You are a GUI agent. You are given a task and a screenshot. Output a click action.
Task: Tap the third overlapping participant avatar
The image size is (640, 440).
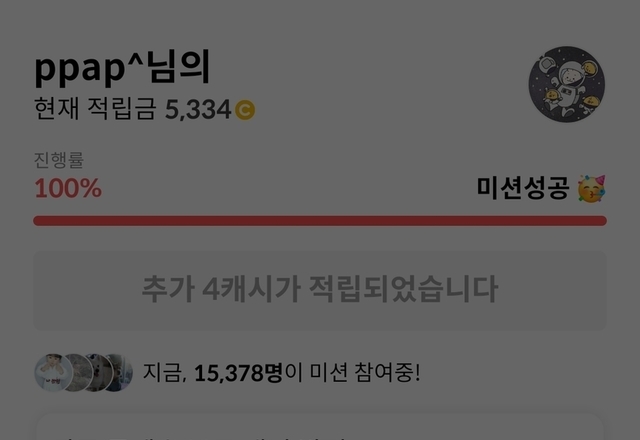coord(98,373)
